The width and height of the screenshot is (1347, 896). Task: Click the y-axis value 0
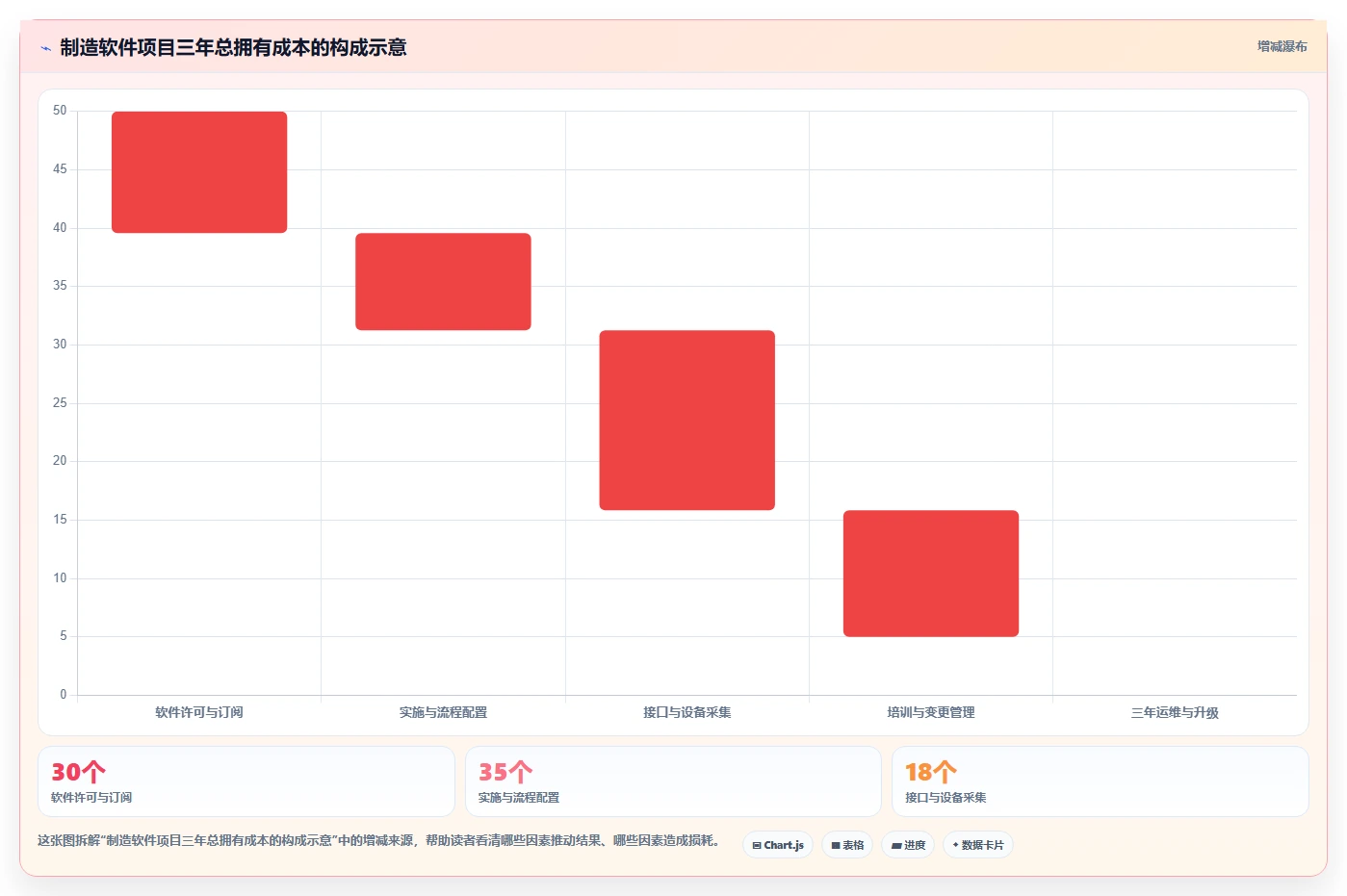(64, 694)
